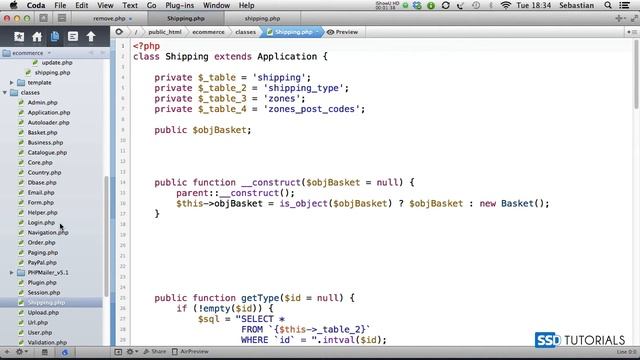Click the publish up-arrow icon

point(91,37)
